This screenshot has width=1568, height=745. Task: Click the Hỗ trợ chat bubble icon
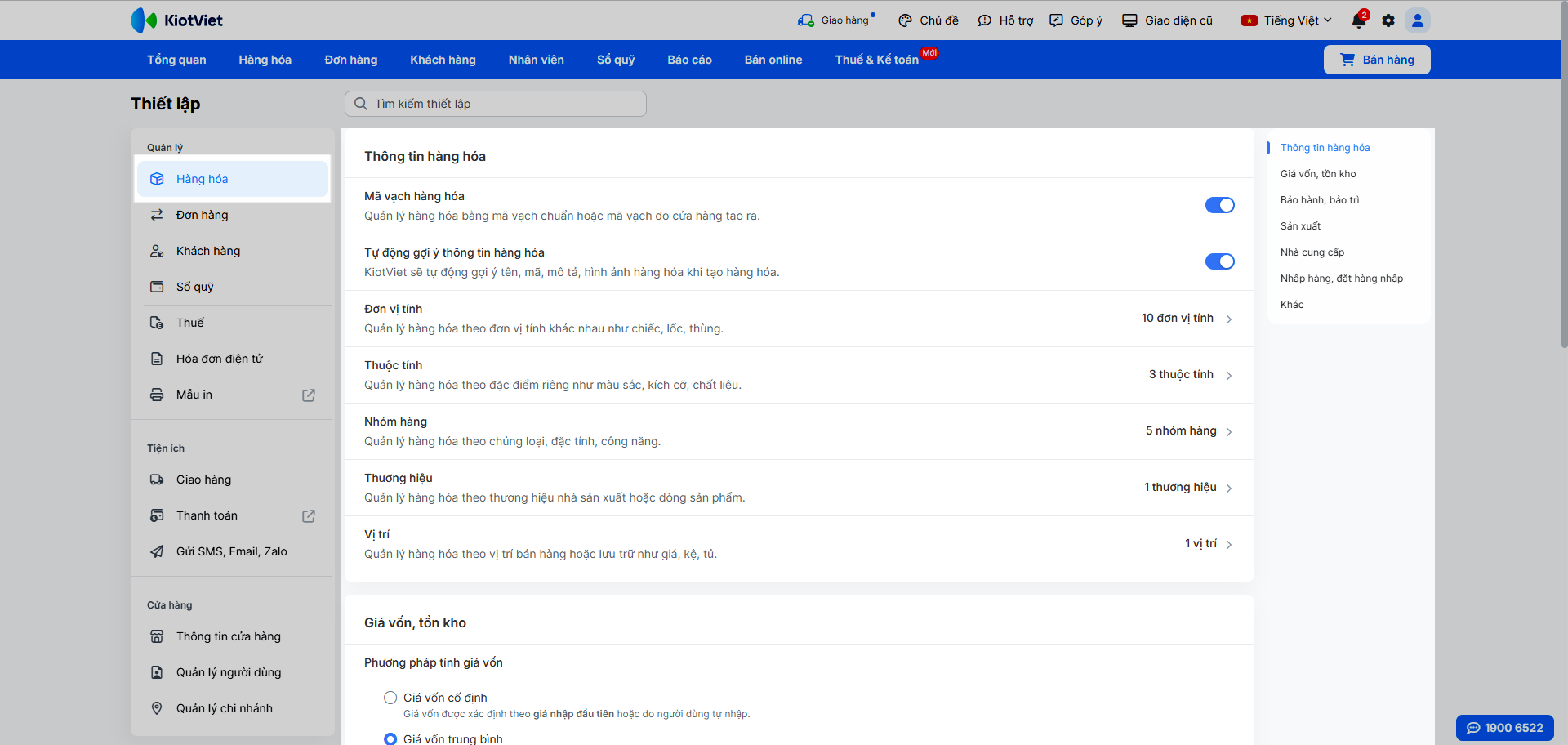984,20
